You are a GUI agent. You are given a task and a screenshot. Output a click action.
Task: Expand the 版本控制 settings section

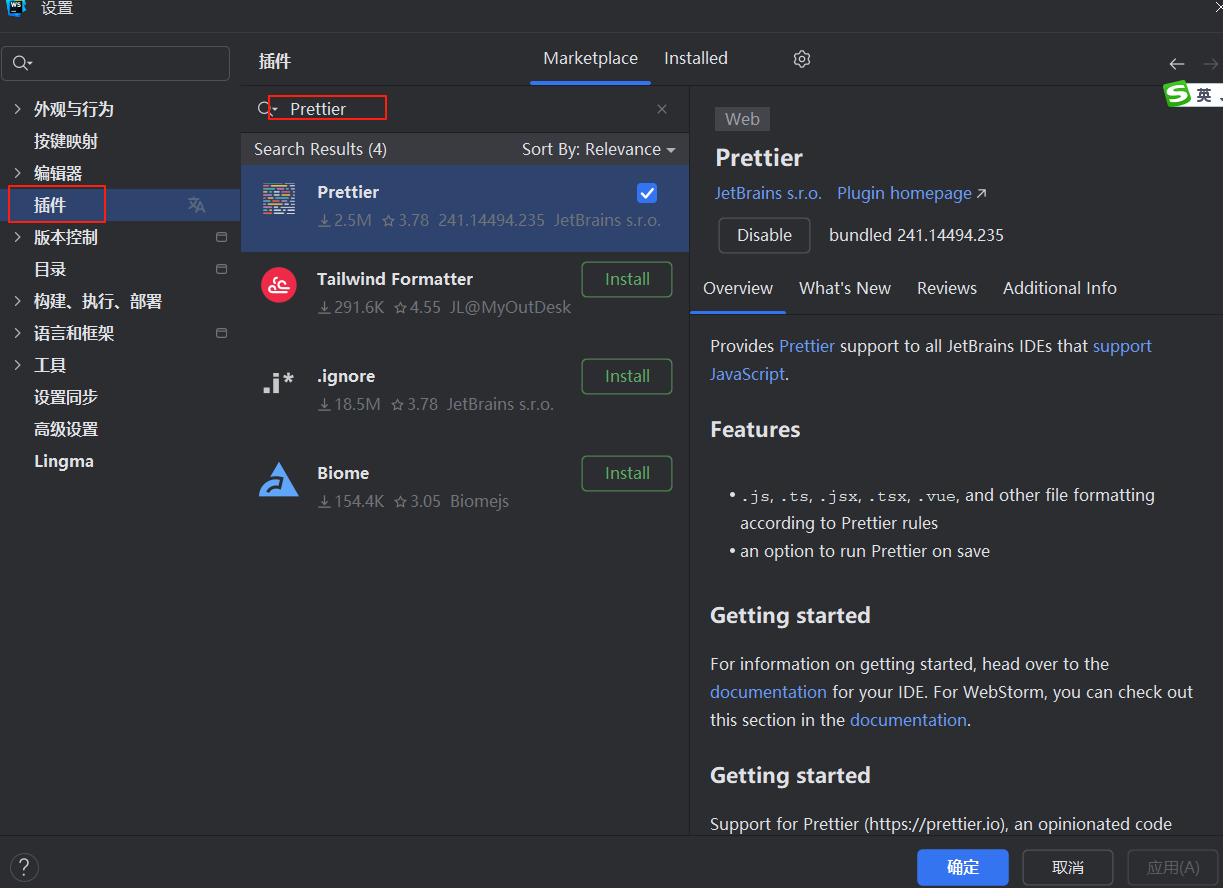click(x=17, y=237)
